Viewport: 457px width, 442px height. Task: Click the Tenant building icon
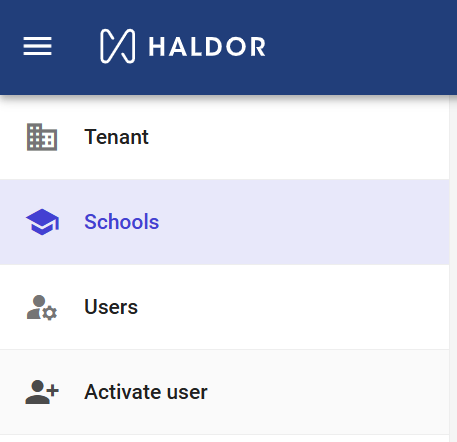coord(42,137)
